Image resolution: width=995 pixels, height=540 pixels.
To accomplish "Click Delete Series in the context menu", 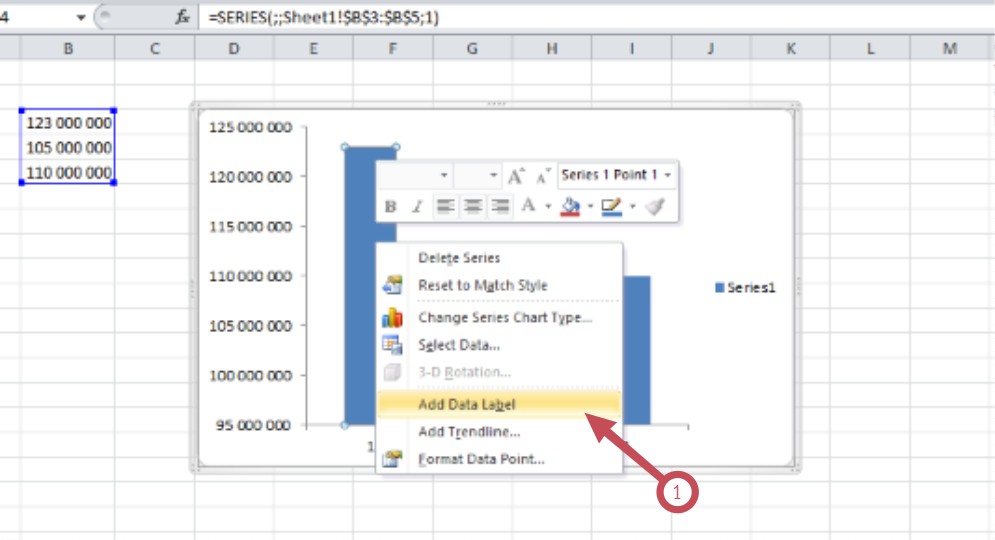I will coord(459,258).
